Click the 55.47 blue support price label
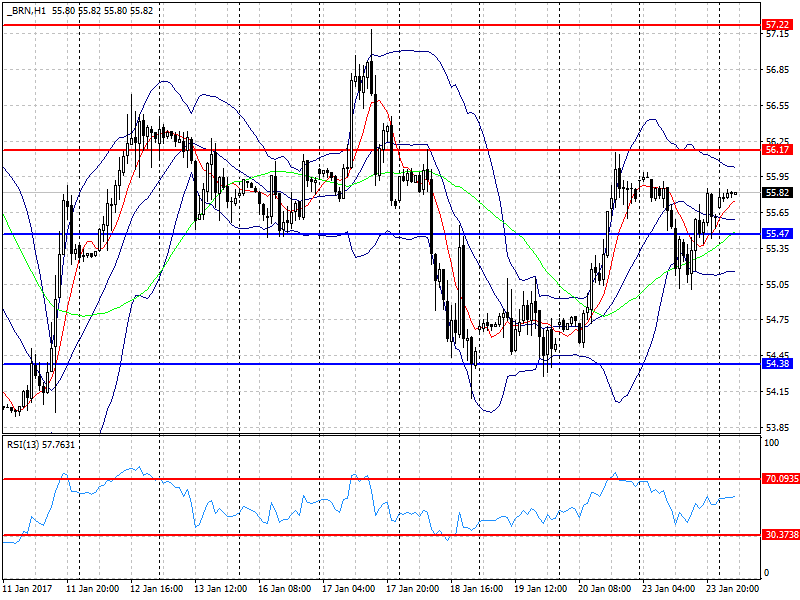The image size is (800, 600). [x=778, y=234]
